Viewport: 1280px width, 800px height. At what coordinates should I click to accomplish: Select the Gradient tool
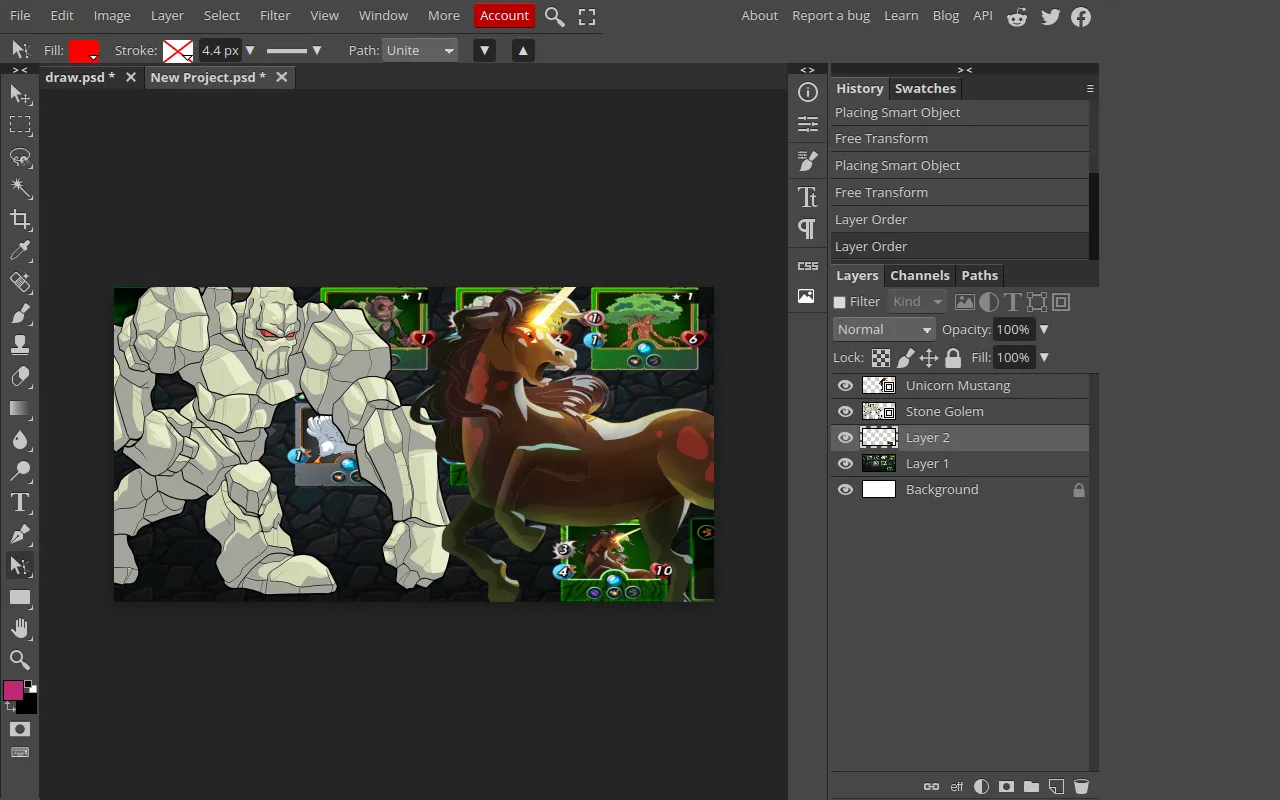pyautogui.click(x=20, y=409)
